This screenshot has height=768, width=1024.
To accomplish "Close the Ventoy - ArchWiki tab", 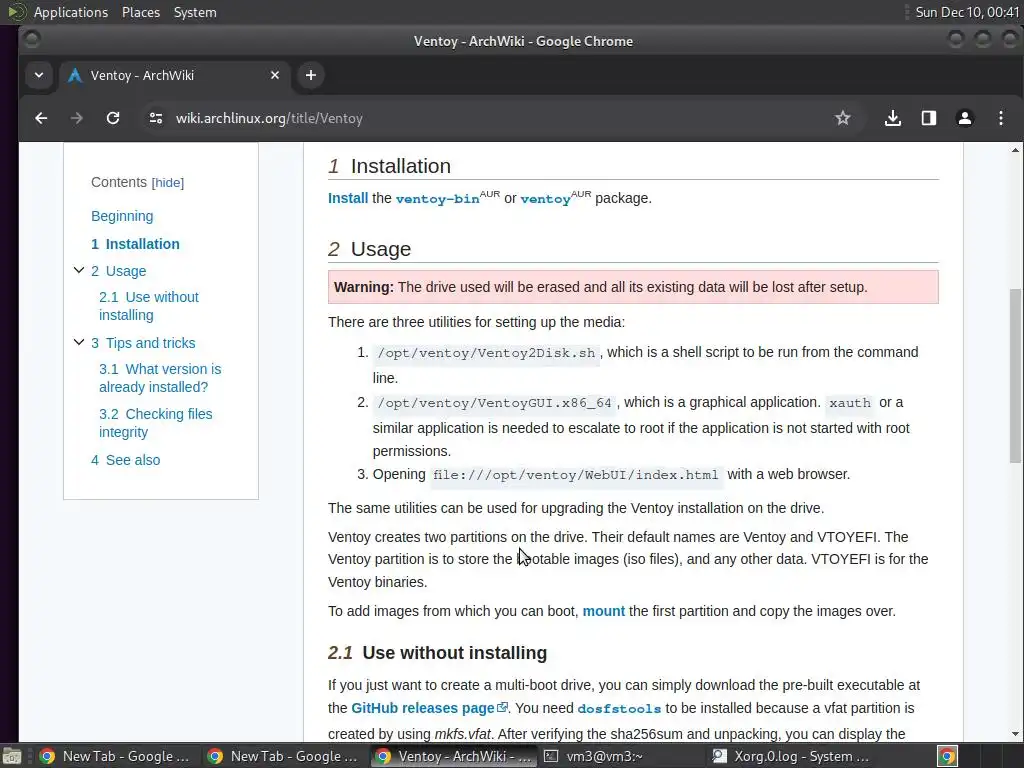I will (x=275, y=75).
